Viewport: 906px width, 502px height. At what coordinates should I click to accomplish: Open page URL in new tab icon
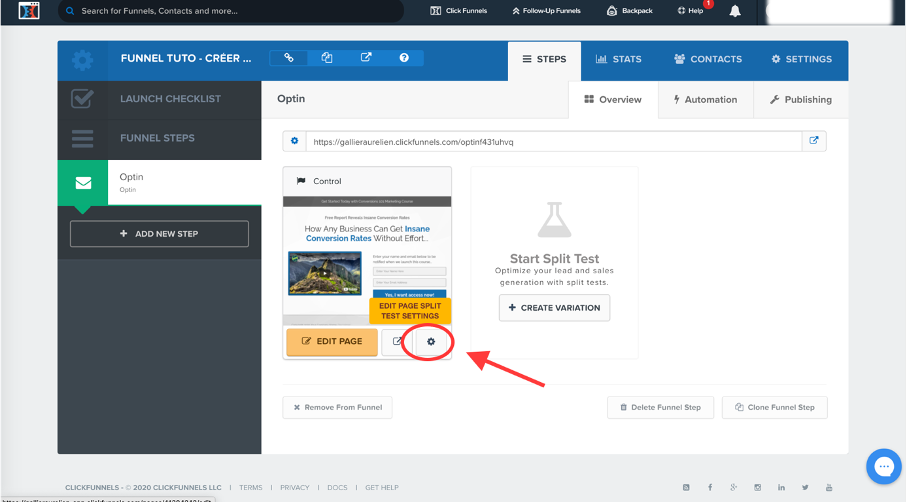(814, 141)
